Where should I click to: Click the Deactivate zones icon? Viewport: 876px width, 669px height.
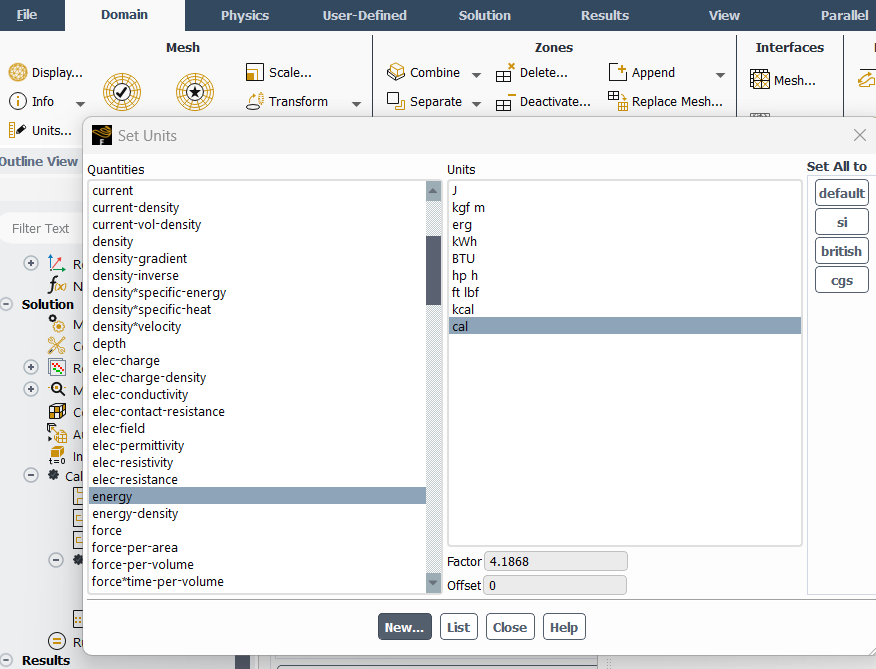[503, 104]
